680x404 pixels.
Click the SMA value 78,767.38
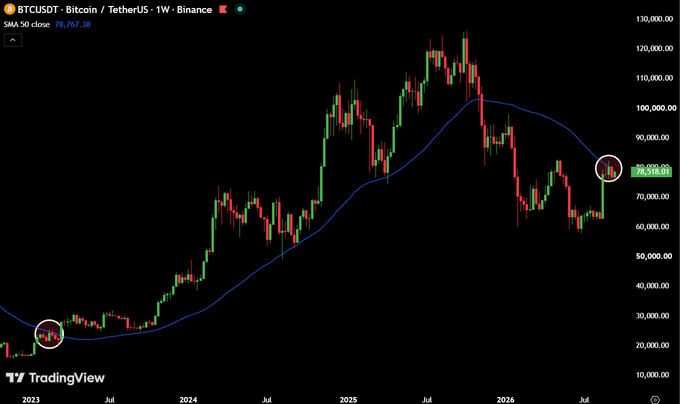coord(72,24)
